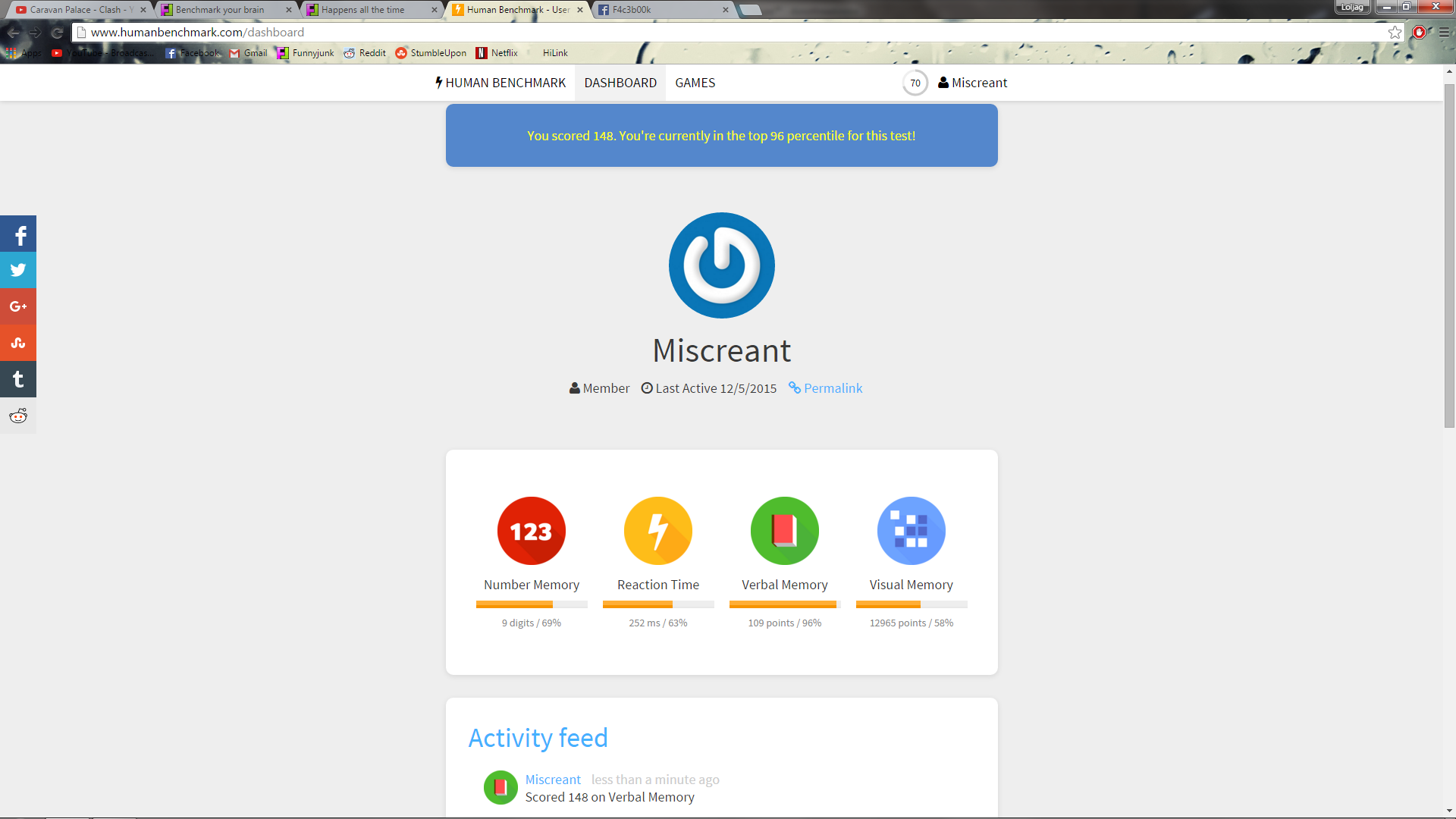The height and width of the screenshot is (819, 1456).
Task: Click the Miscreant profile avatar image
Action: [721, 265]
